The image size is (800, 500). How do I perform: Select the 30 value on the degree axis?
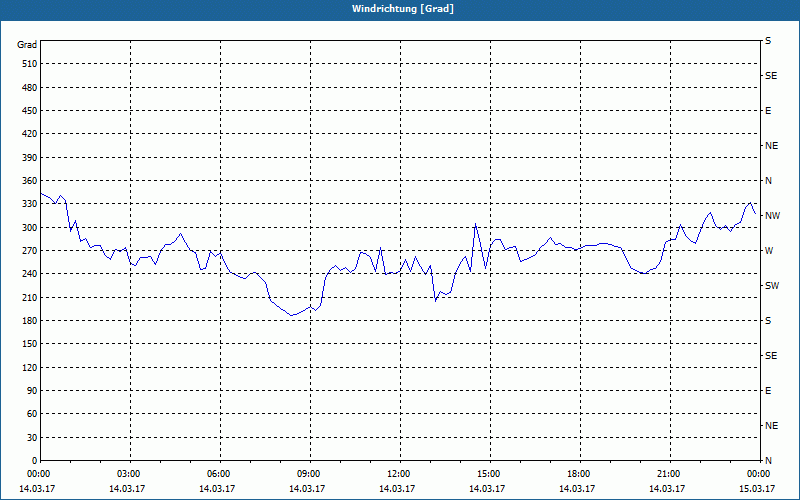(32, 438)
